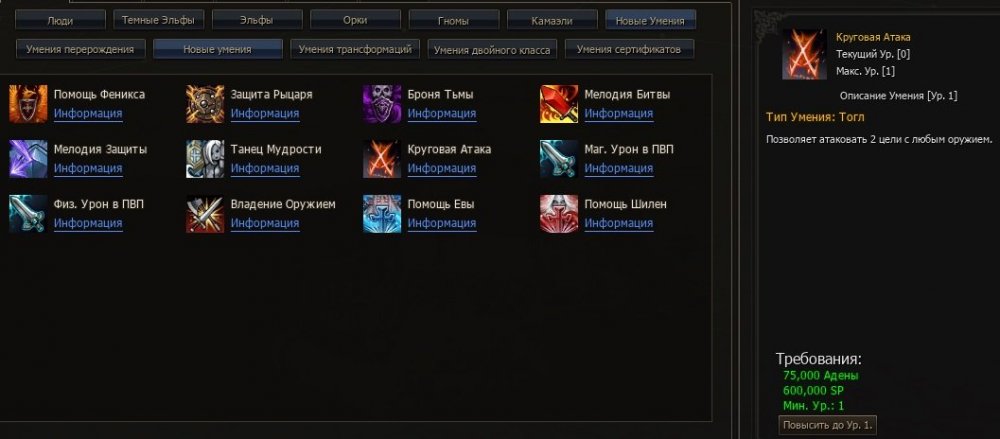The image size is (1000, 439).
Task: Select the Физ. Урон в ПВП sword icon
Action: pos(28,214)
